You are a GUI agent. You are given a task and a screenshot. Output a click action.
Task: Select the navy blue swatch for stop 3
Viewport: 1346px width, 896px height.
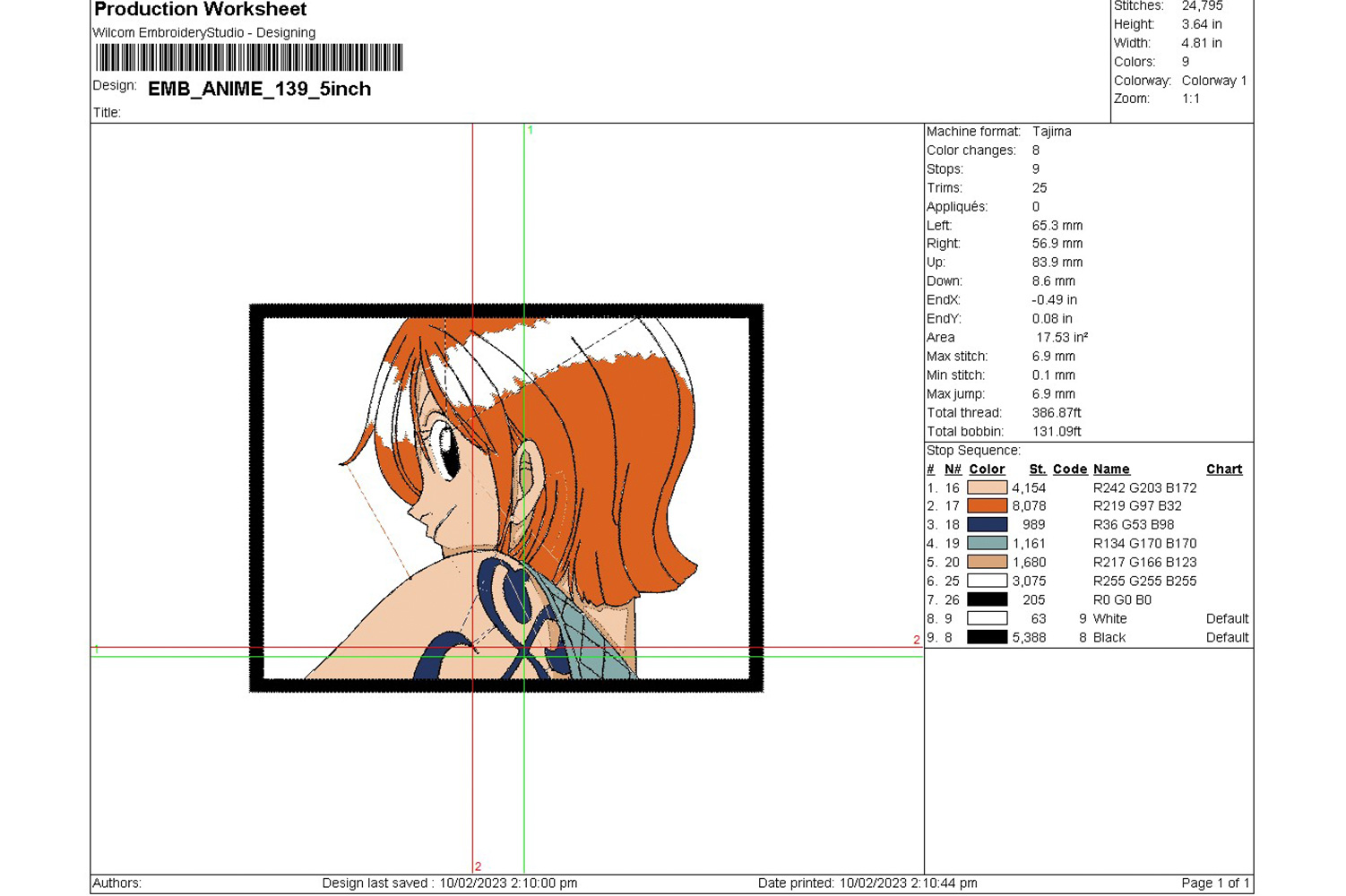point(987,525)
